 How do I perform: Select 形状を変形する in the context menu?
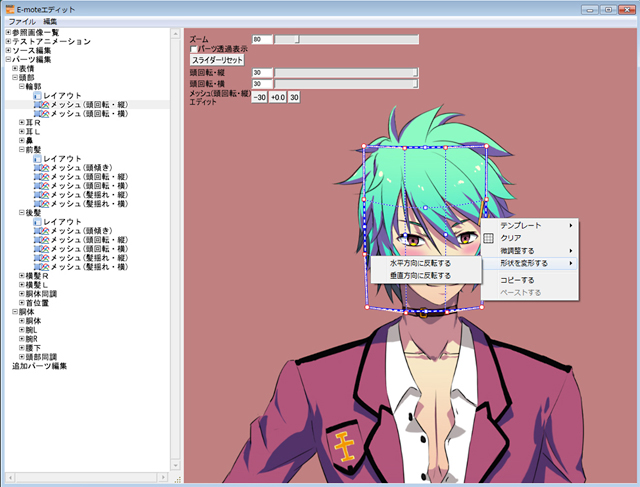pos(530,263)
